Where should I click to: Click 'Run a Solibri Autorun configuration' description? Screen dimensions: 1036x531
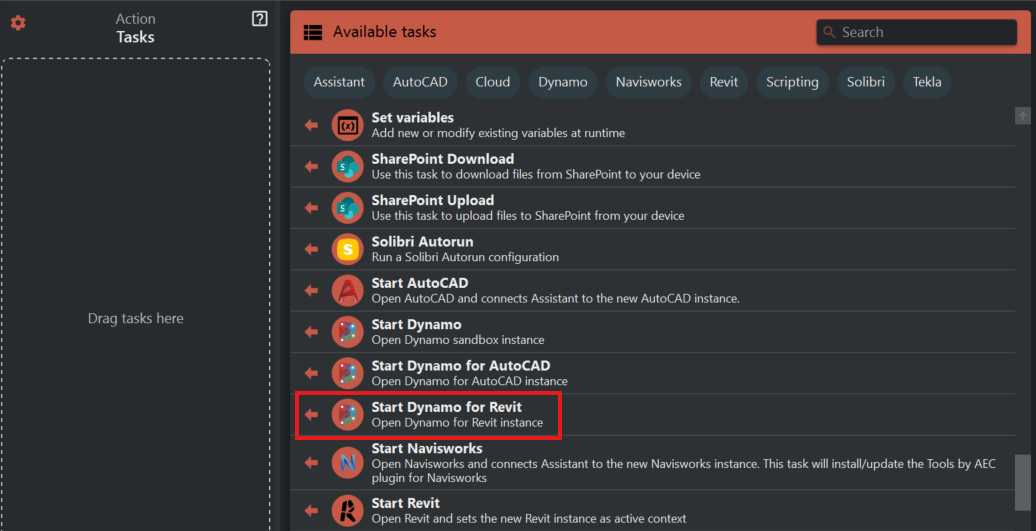click(465, 257)
